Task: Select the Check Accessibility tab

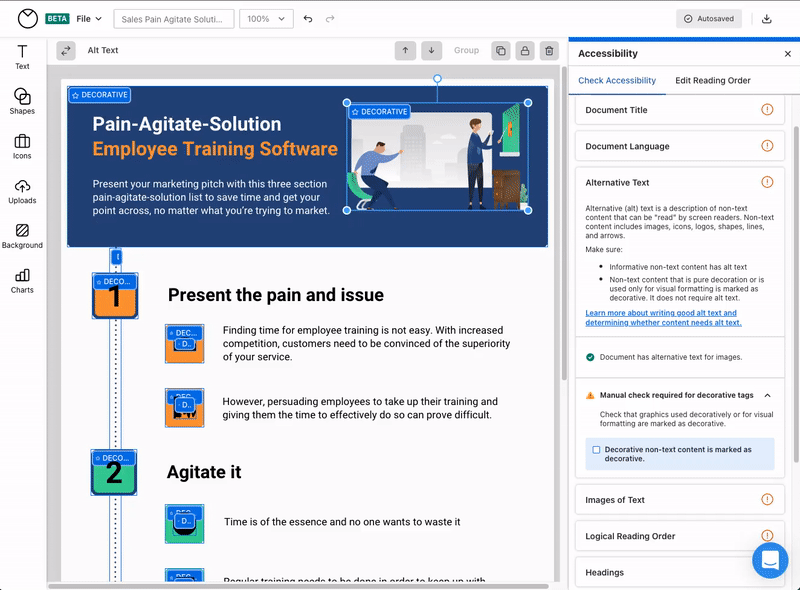Action: tap(617, 80)
